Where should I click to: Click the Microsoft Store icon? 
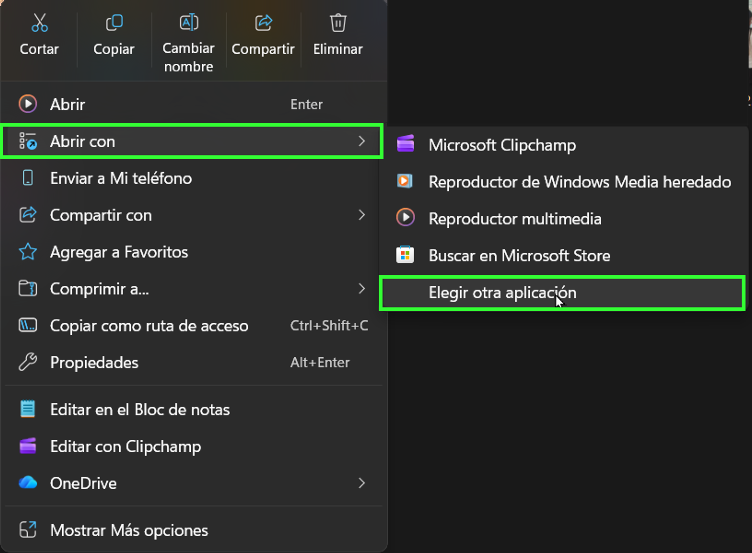[x=405, y=255]
